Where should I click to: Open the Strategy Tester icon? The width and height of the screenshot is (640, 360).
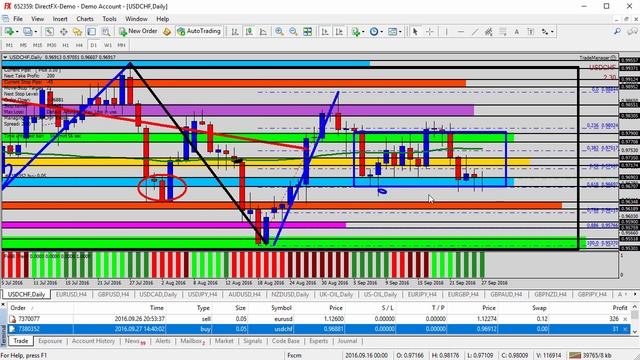pyautogui.click(x=106, y=31)
